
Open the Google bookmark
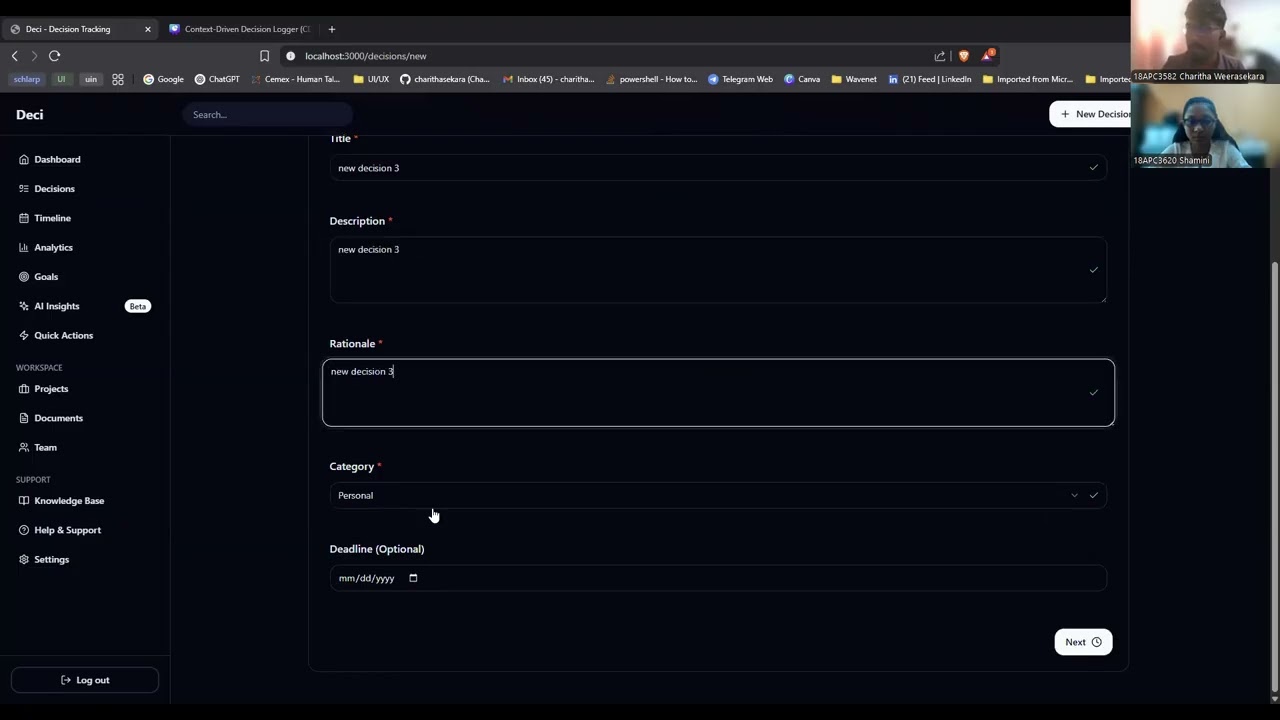(x=163, y=79)
